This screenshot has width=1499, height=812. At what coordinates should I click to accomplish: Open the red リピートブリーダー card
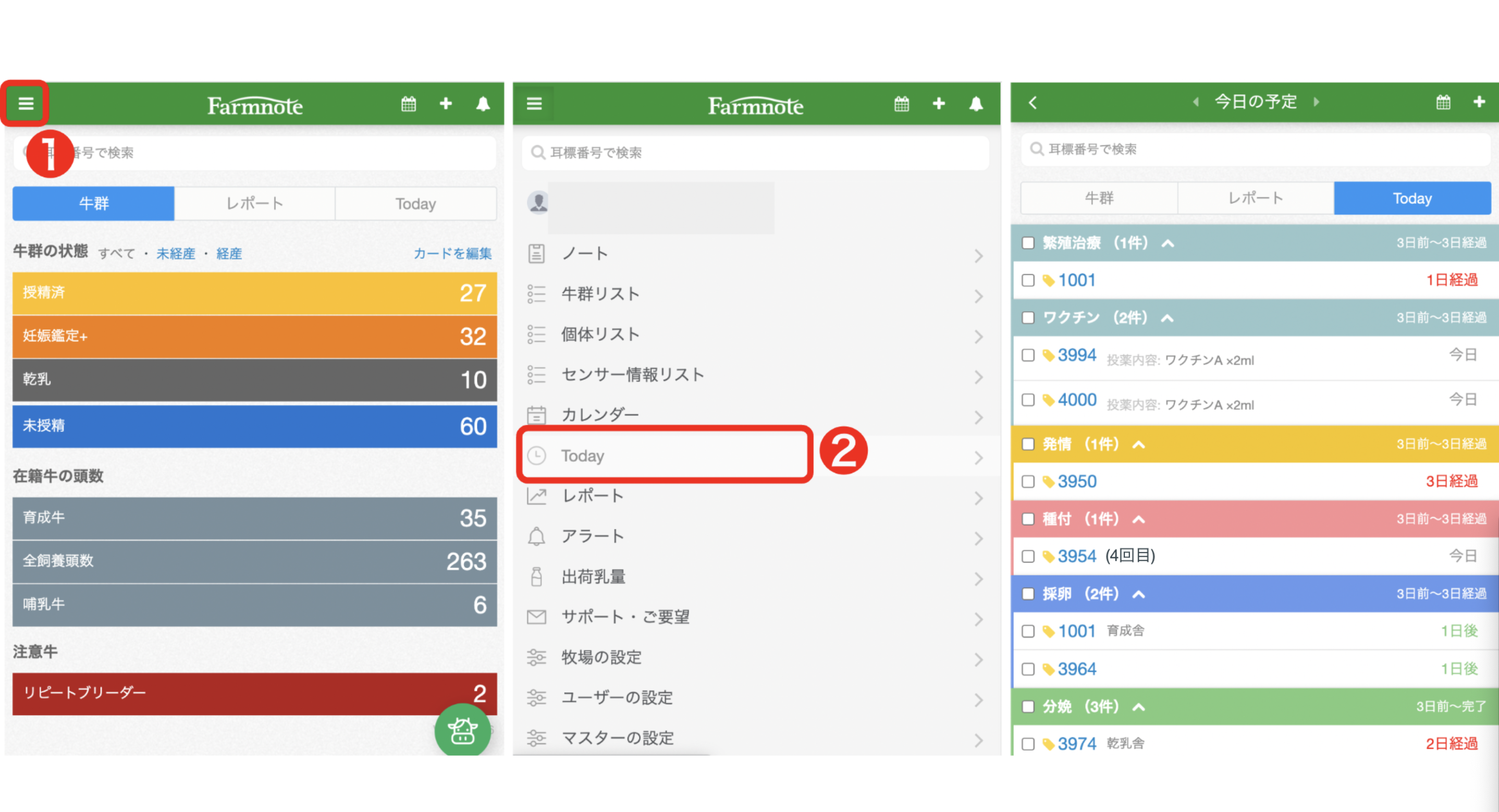click(255, 694)
